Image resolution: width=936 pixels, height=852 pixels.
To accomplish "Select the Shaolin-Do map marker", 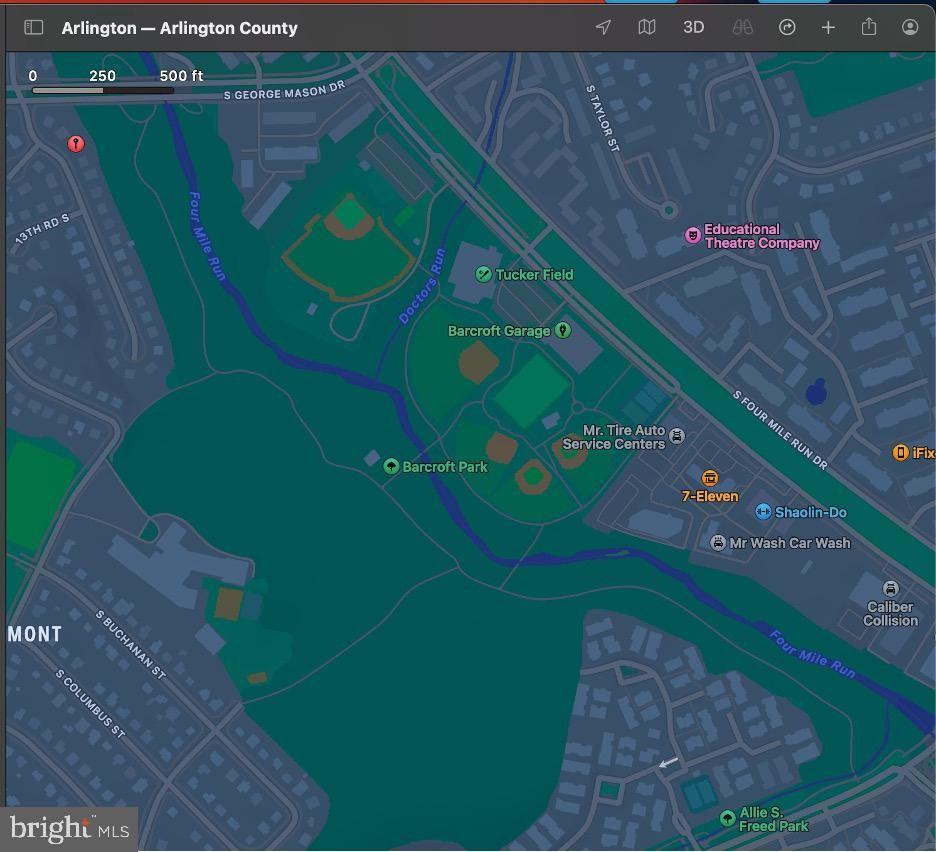I will tap(763, 512).
